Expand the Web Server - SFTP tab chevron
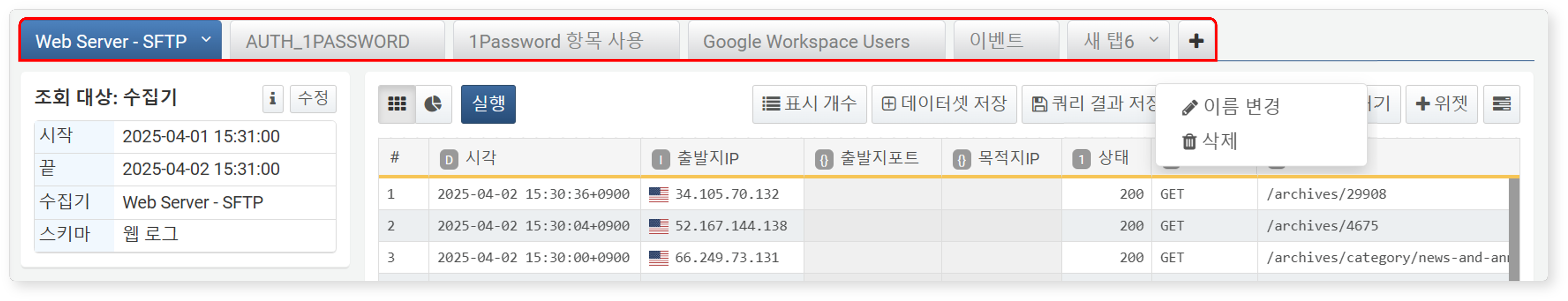This screenshot has width=1568, height=301. (x=206, y=40)
